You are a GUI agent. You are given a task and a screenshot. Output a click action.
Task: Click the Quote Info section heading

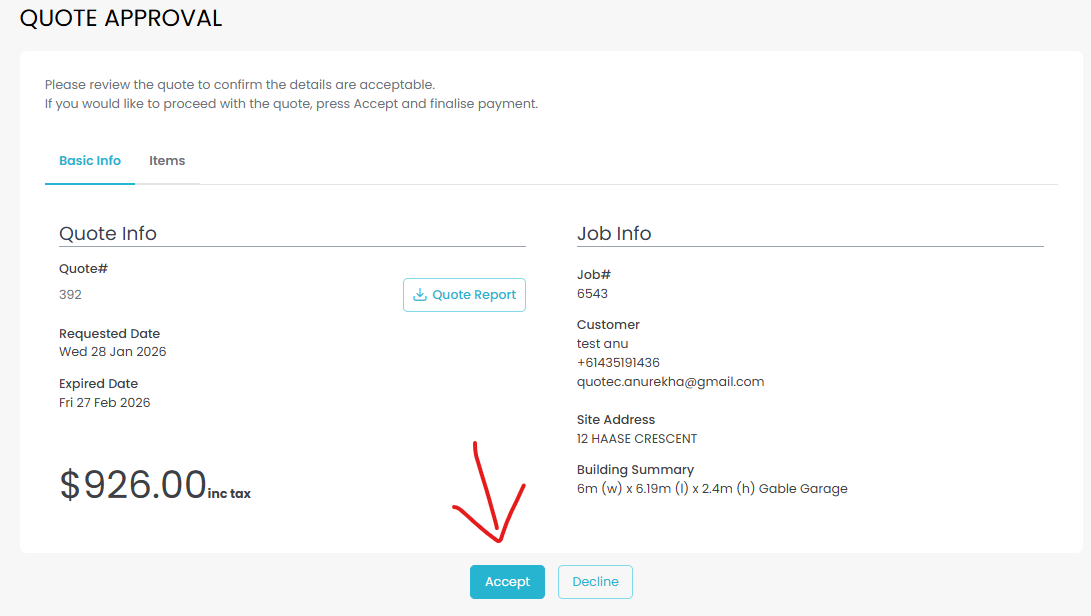click(x=108, y=234)
